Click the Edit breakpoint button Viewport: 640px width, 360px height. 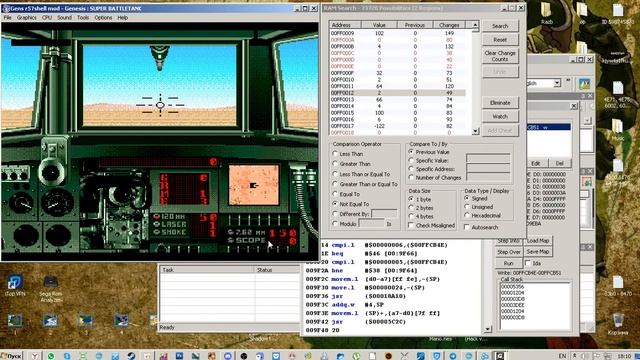click(536, 163)
